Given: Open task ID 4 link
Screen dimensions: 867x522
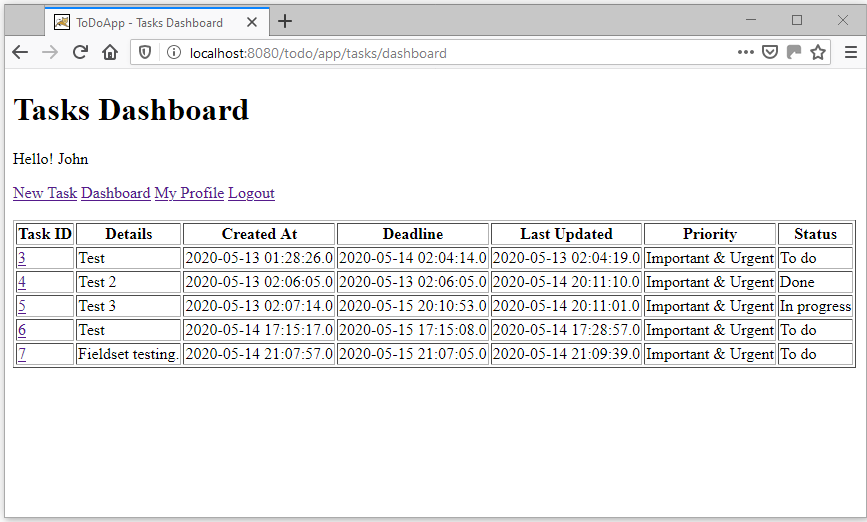Looking at the screenshot, I should 22,282.
